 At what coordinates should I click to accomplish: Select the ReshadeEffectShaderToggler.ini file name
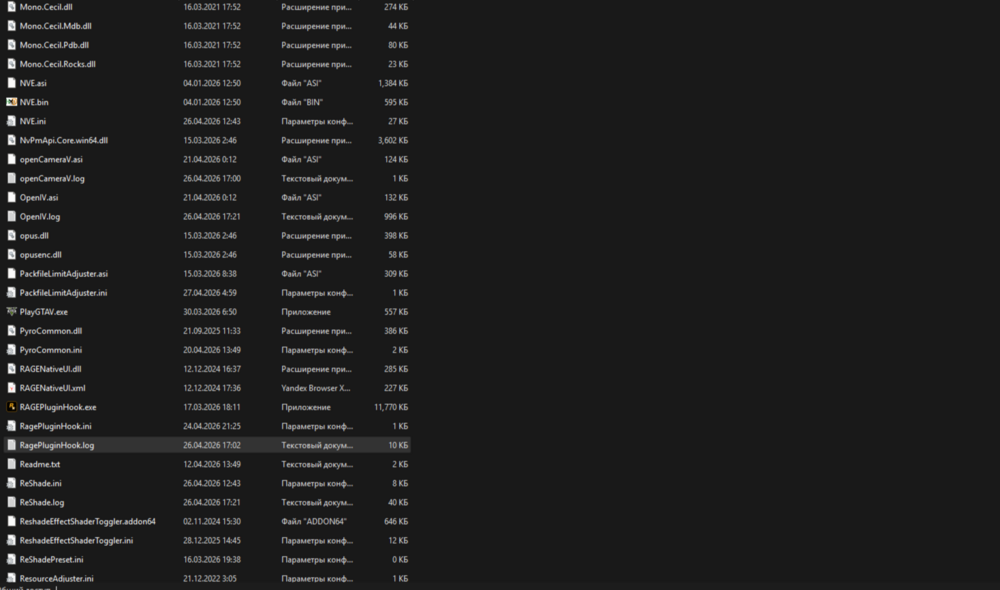pos(77,540)
